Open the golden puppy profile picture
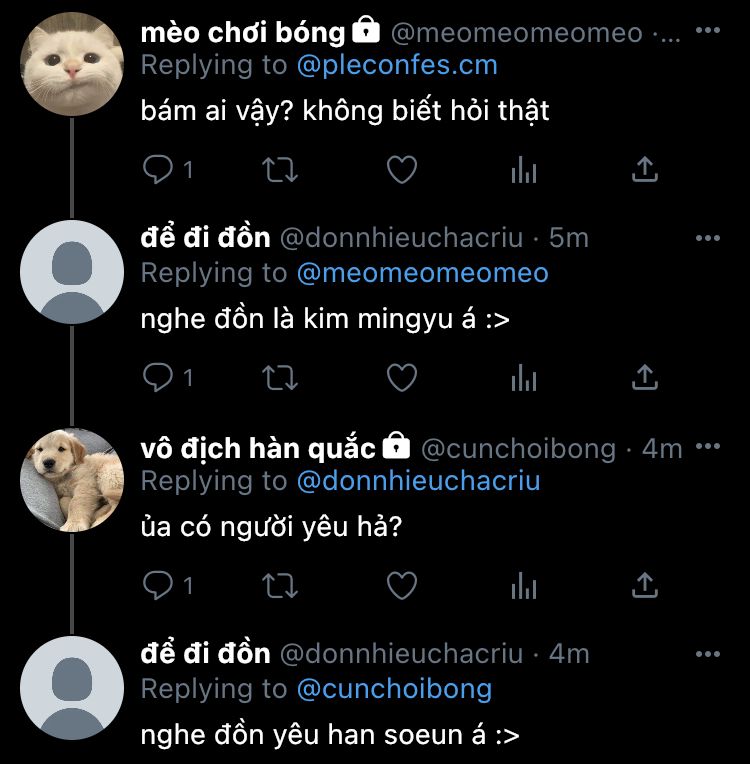The height and width of the screenshot is (764, 750). [x=72, y=479]
